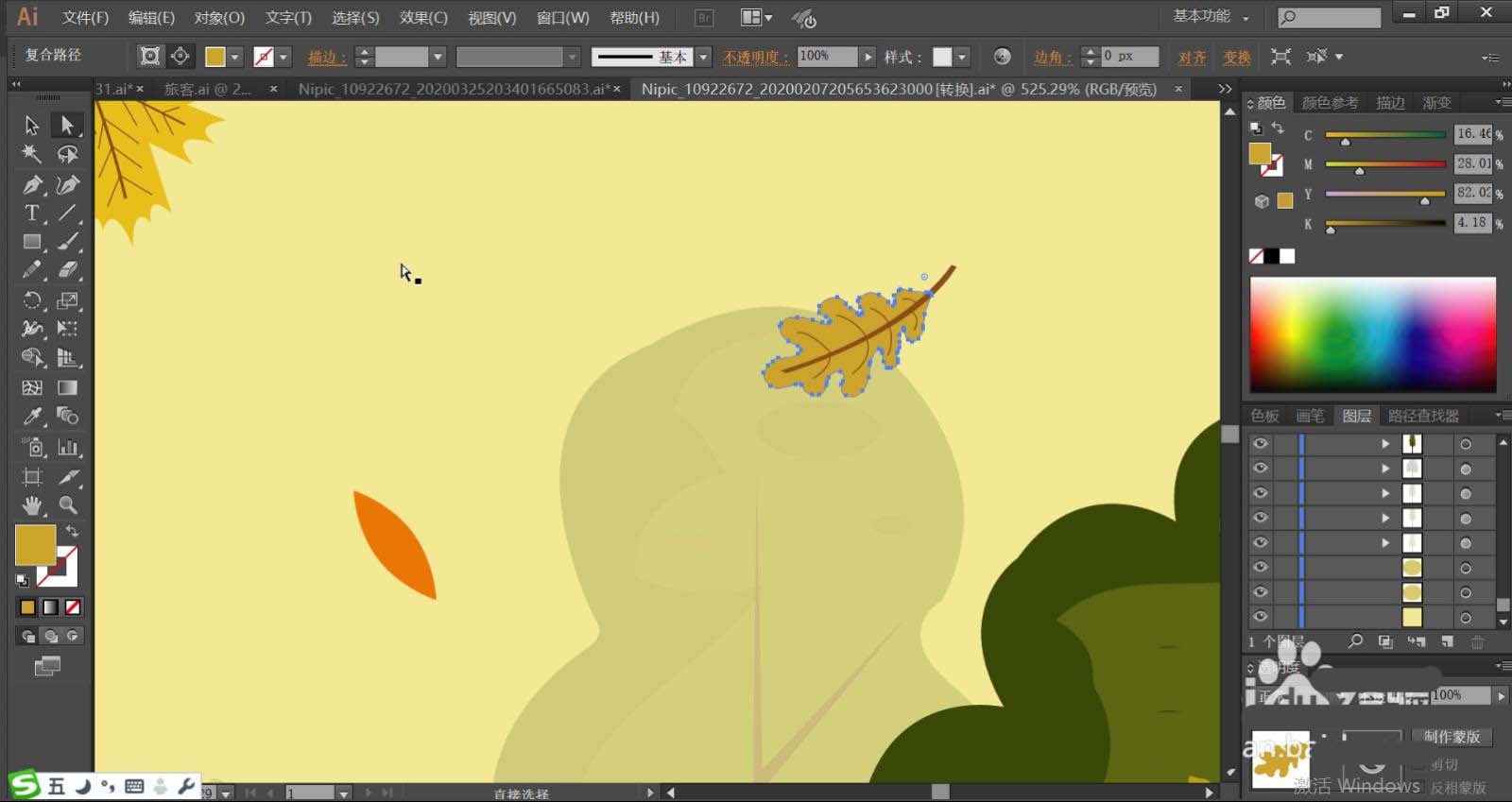Open the opacity 100% dropdown arrow
Viewport: 1512px width, 802px height.
point(868,57)
